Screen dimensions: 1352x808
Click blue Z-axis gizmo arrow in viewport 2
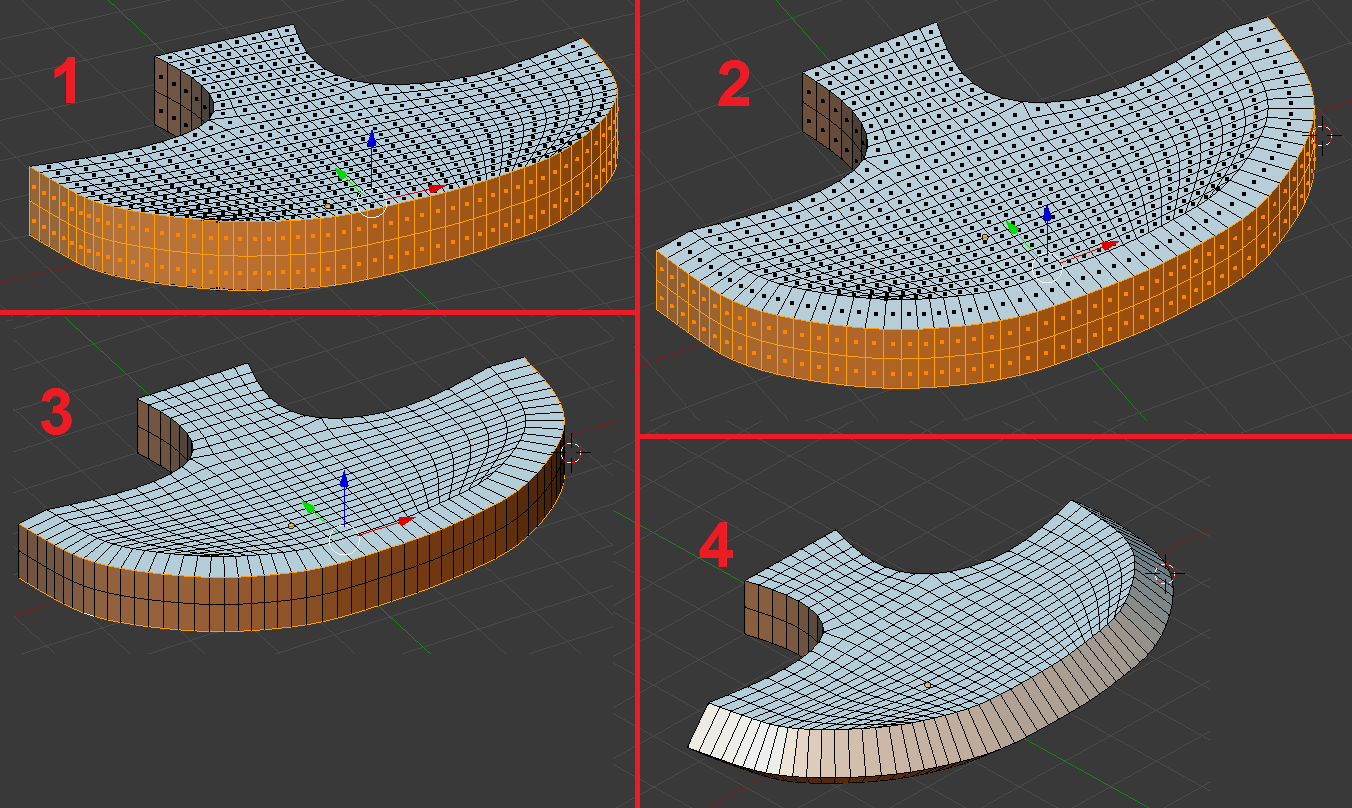1047,214
